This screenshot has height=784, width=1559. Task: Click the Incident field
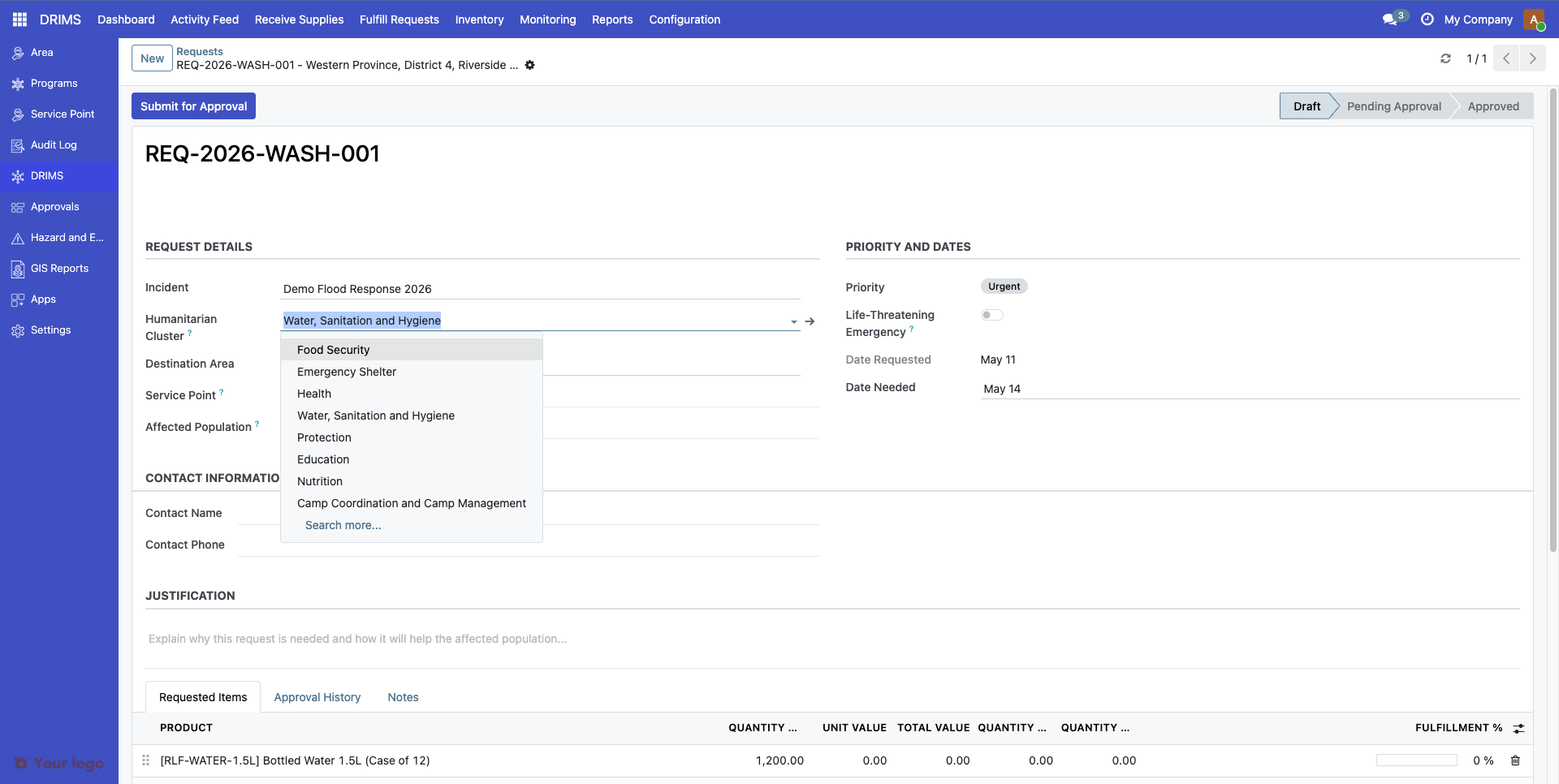coord(541,289)
